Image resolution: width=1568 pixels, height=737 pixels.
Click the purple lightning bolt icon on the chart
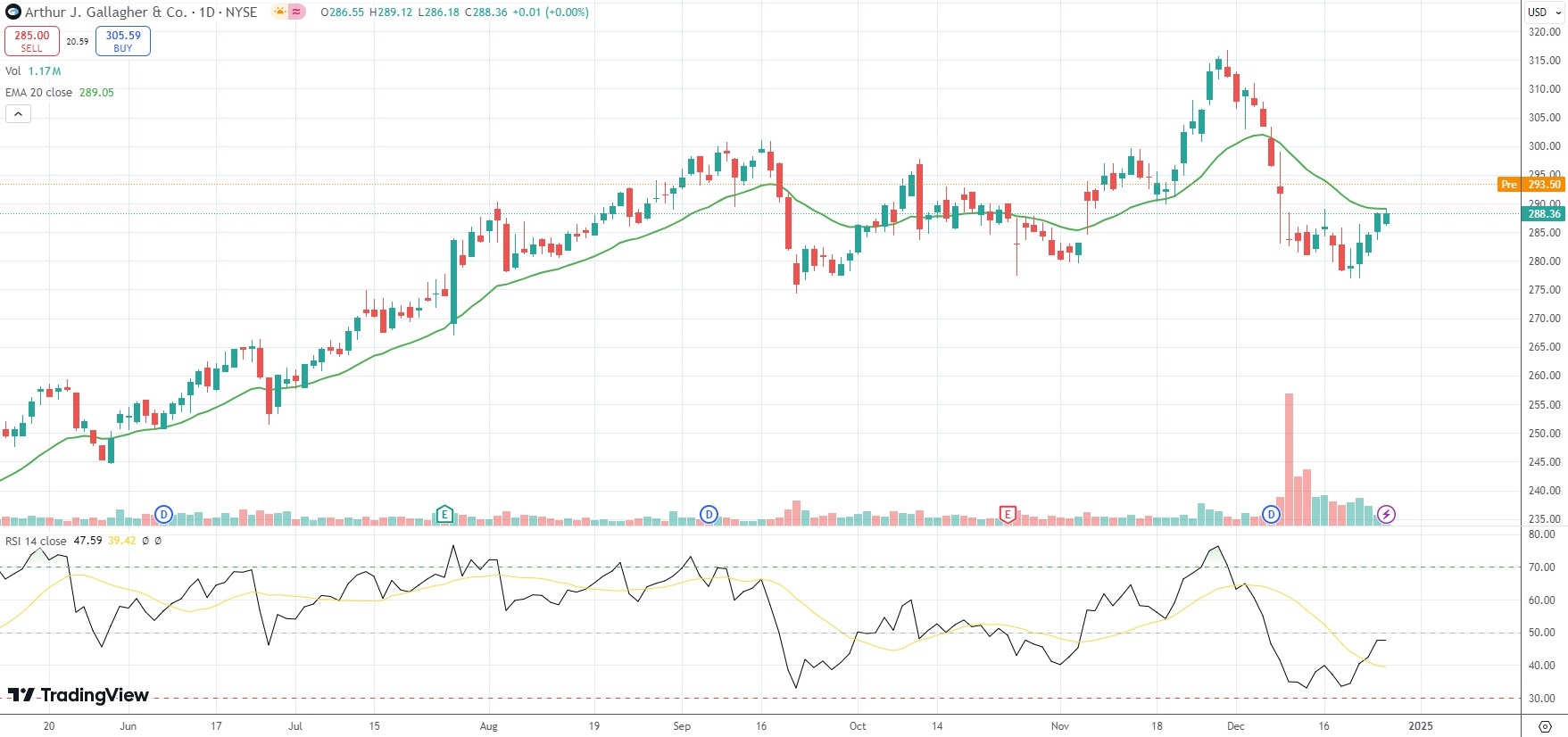click(1386, 514)
